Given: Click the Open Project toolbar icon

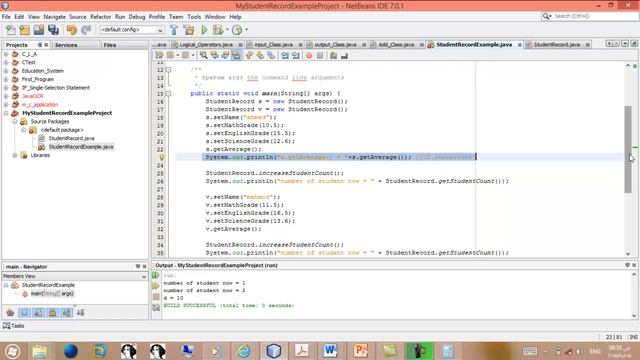Looking at the screenshot, I should click(x=39, y=30).
